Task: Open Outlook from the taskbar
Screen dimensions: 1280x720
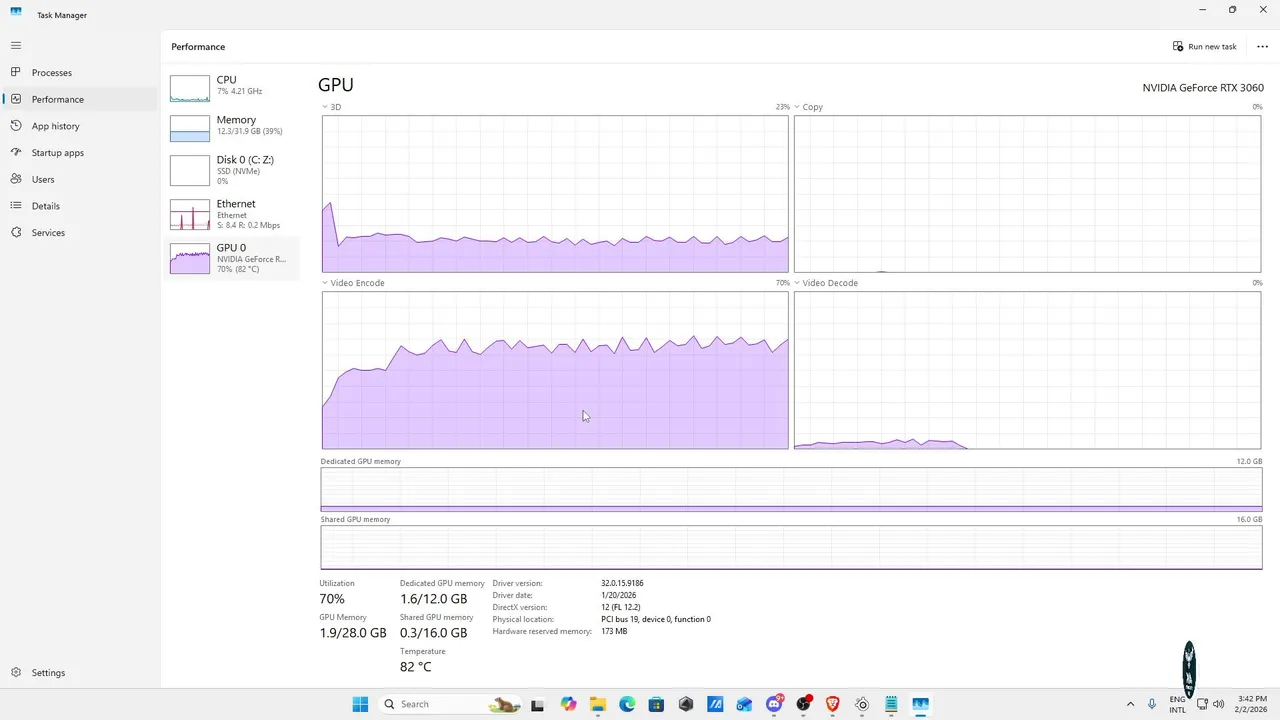Action: click(744, 704)
